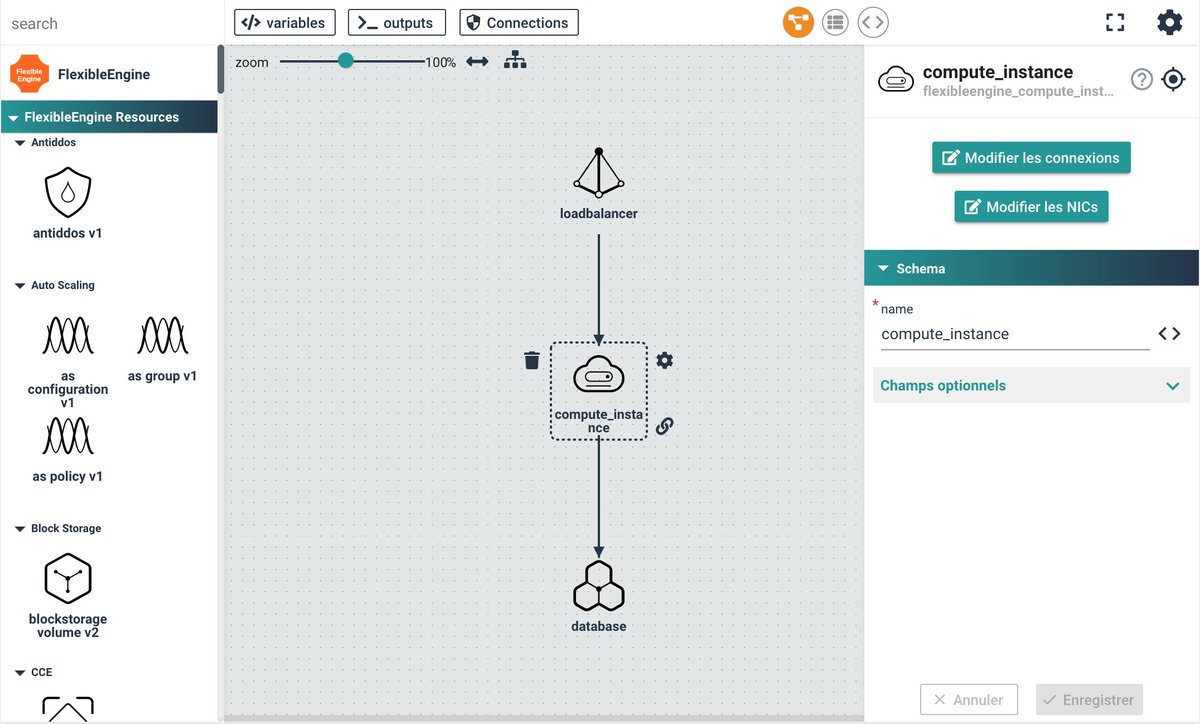Open compute_instance settings via gear icon
Screen dimensions: 1200x724
pyautogui.click(x=665, y=360)
